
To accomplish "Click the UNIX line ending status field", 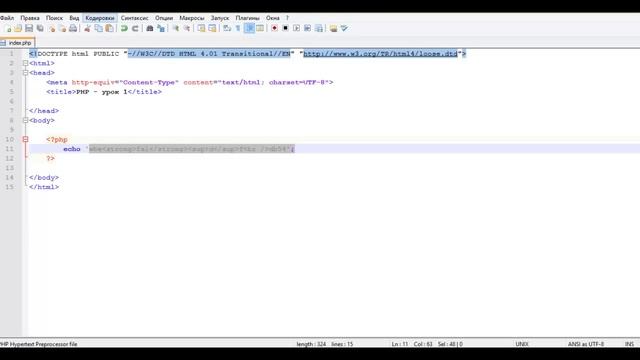I will pyautogui.click(x=522, y=344).
